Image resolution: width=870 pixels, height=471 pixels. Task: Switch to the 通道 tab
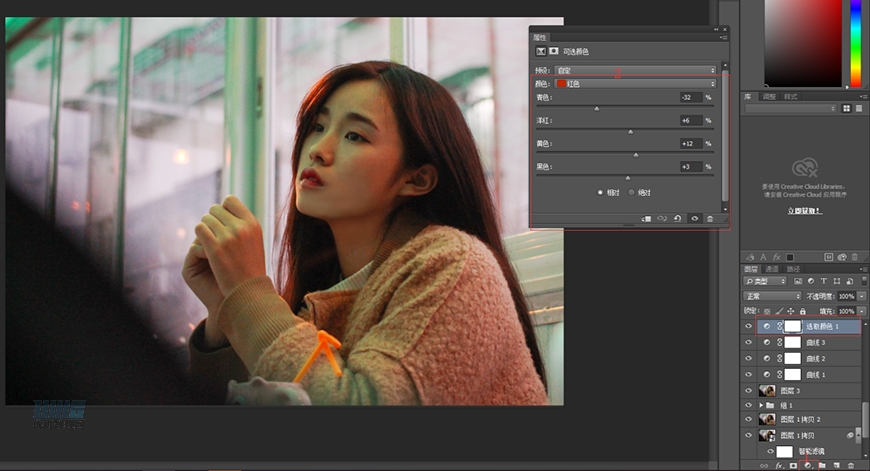coord(771,269)
